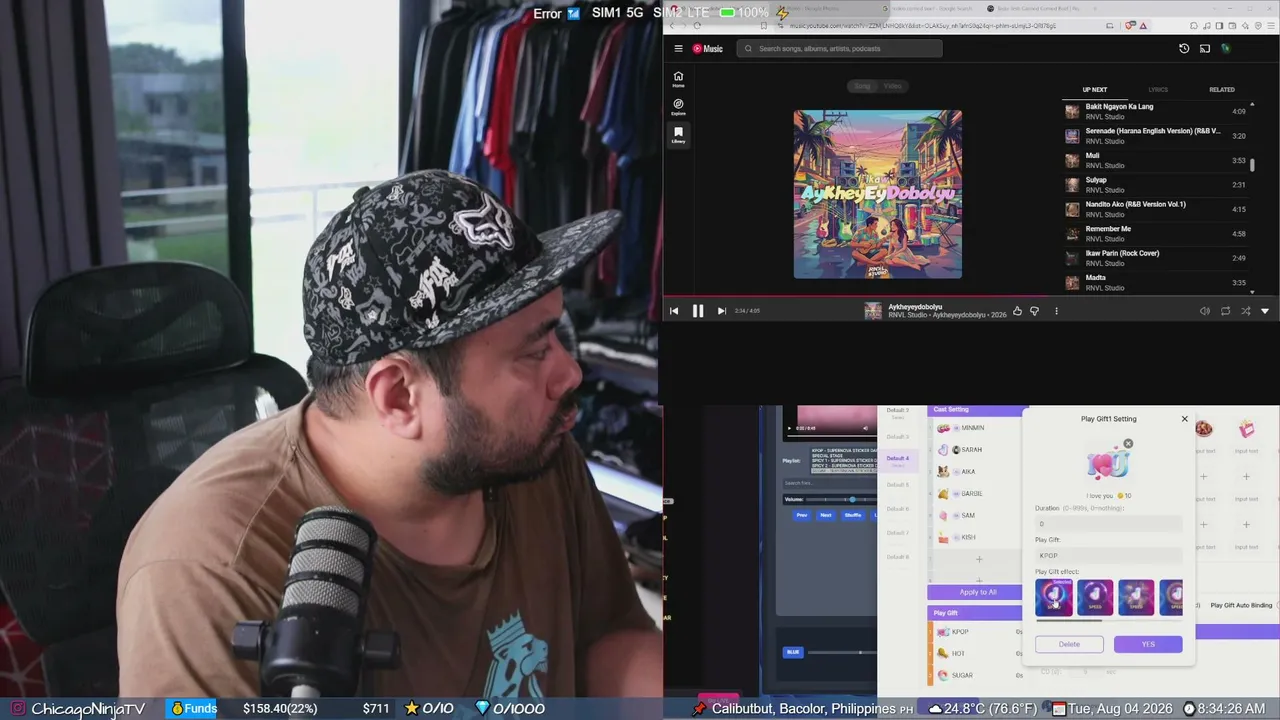Image resolution: width=1280 pixels, height=720 pixels.
Task: Click the Shuffle button in playlist panel
Action: 853,515
